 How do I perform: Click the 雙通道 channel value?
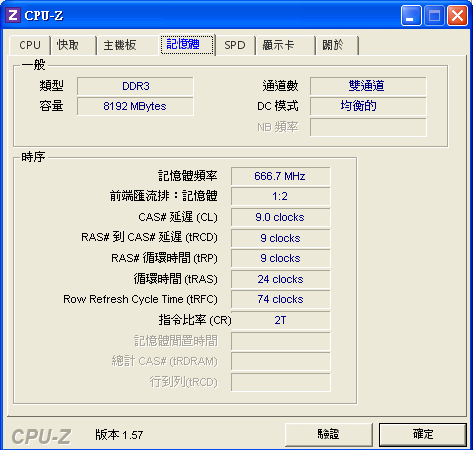(368, 86)
